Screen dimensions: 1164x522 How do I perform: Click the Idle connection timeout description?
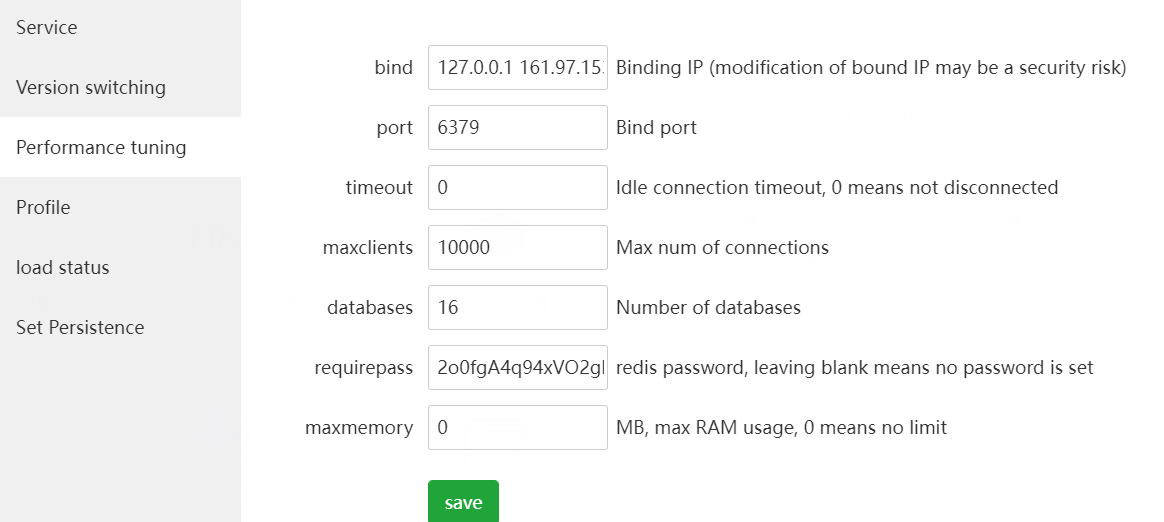click(x=836, y=188)
